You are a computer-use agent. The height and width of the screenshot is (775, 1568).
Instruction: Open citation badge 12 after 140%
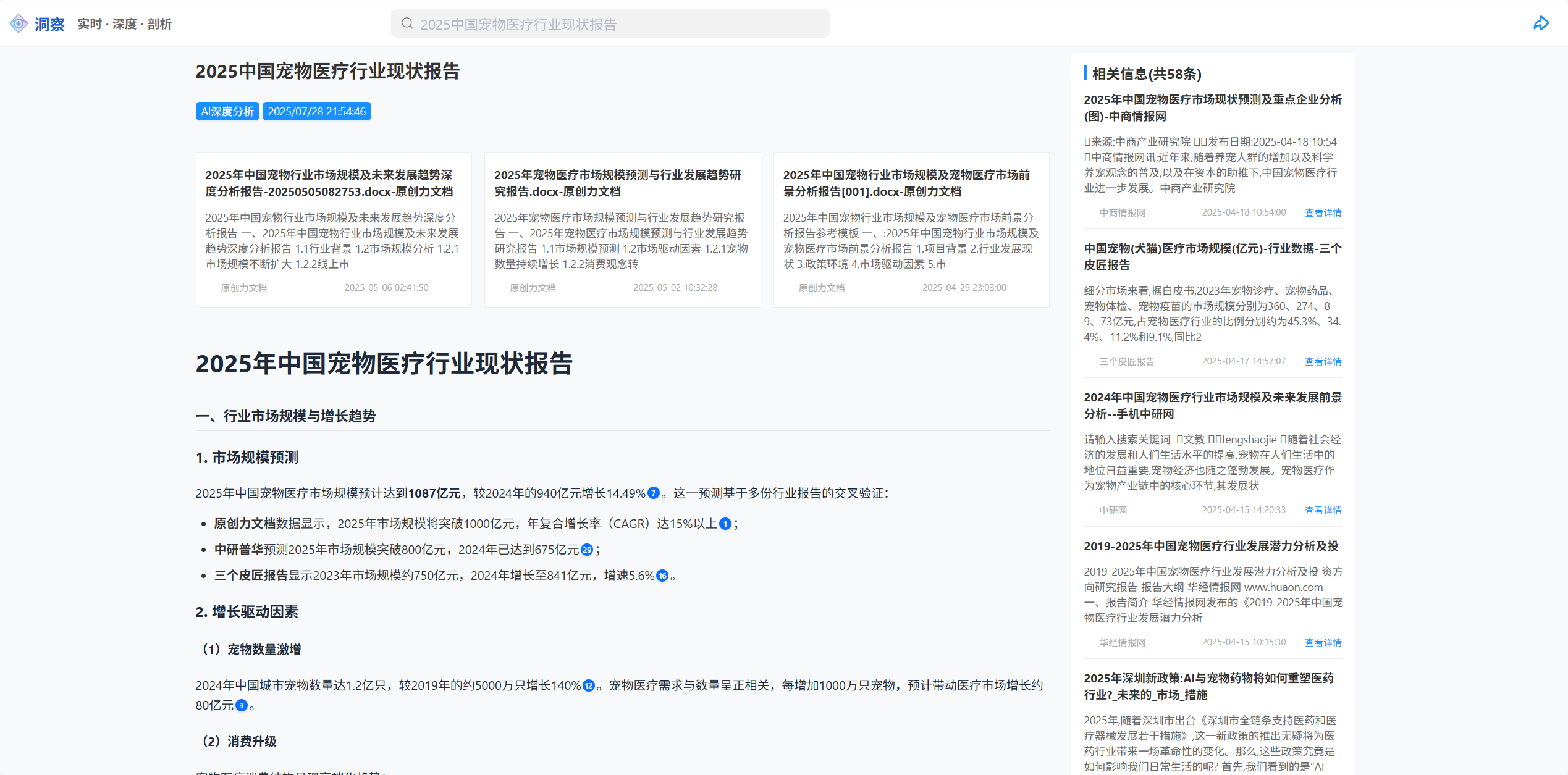pos(589,685)
